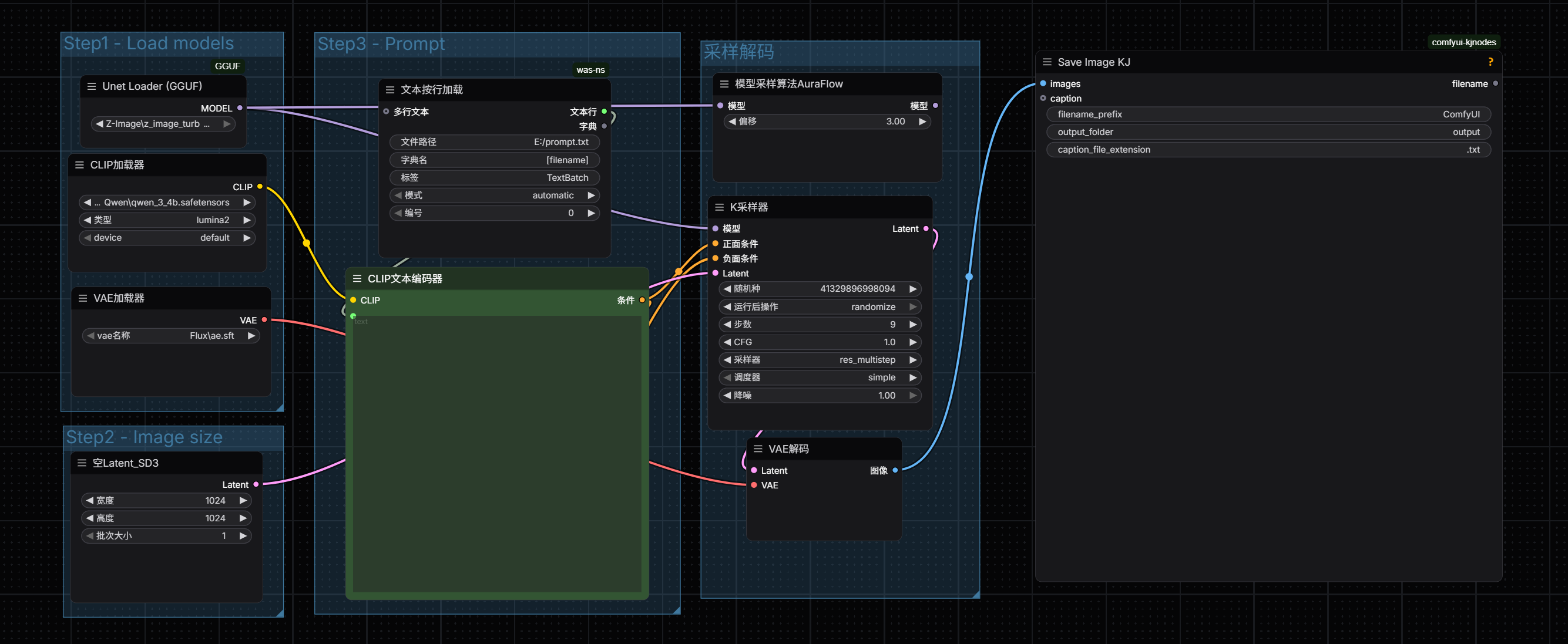Click the K采样器 node hamburger icon

coord(719,207)
